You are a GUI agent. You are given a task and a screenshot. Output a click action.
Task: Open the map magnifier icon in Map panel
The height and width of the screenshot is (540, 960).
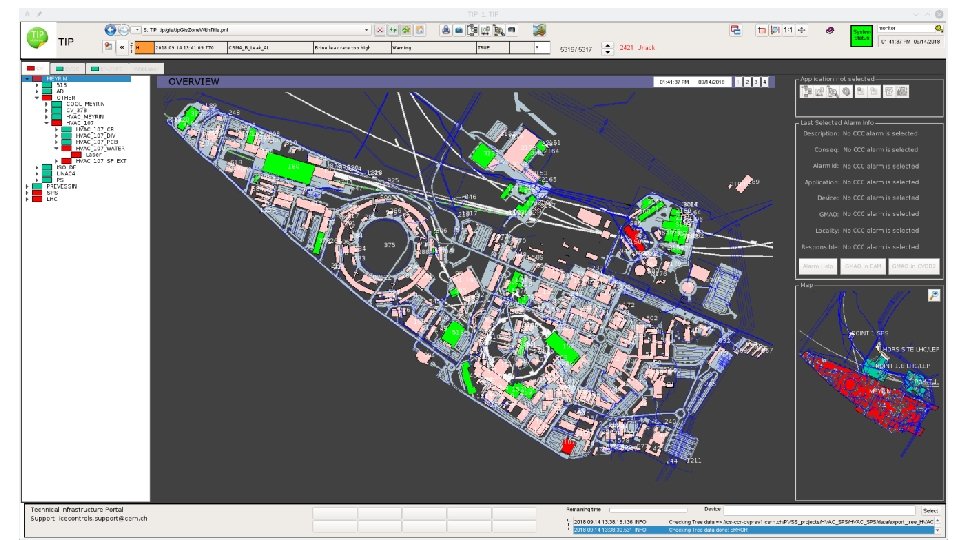(933, 295)
